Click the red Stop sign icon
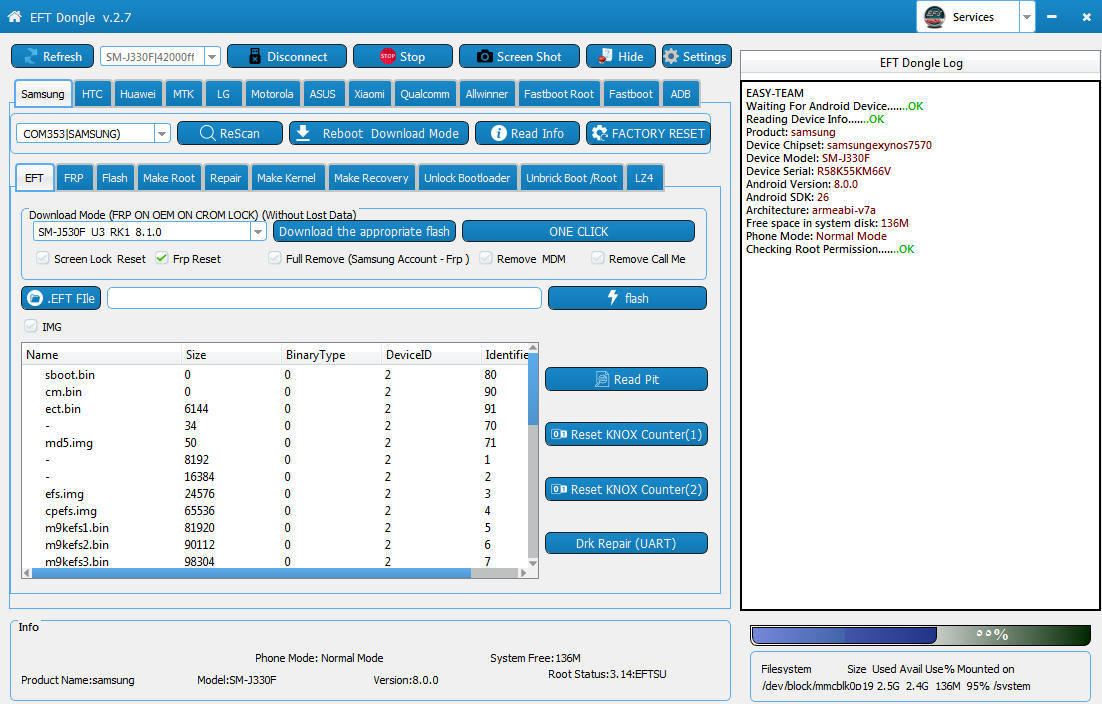This screenshot has width=1102, height=704. pos(387,57)
